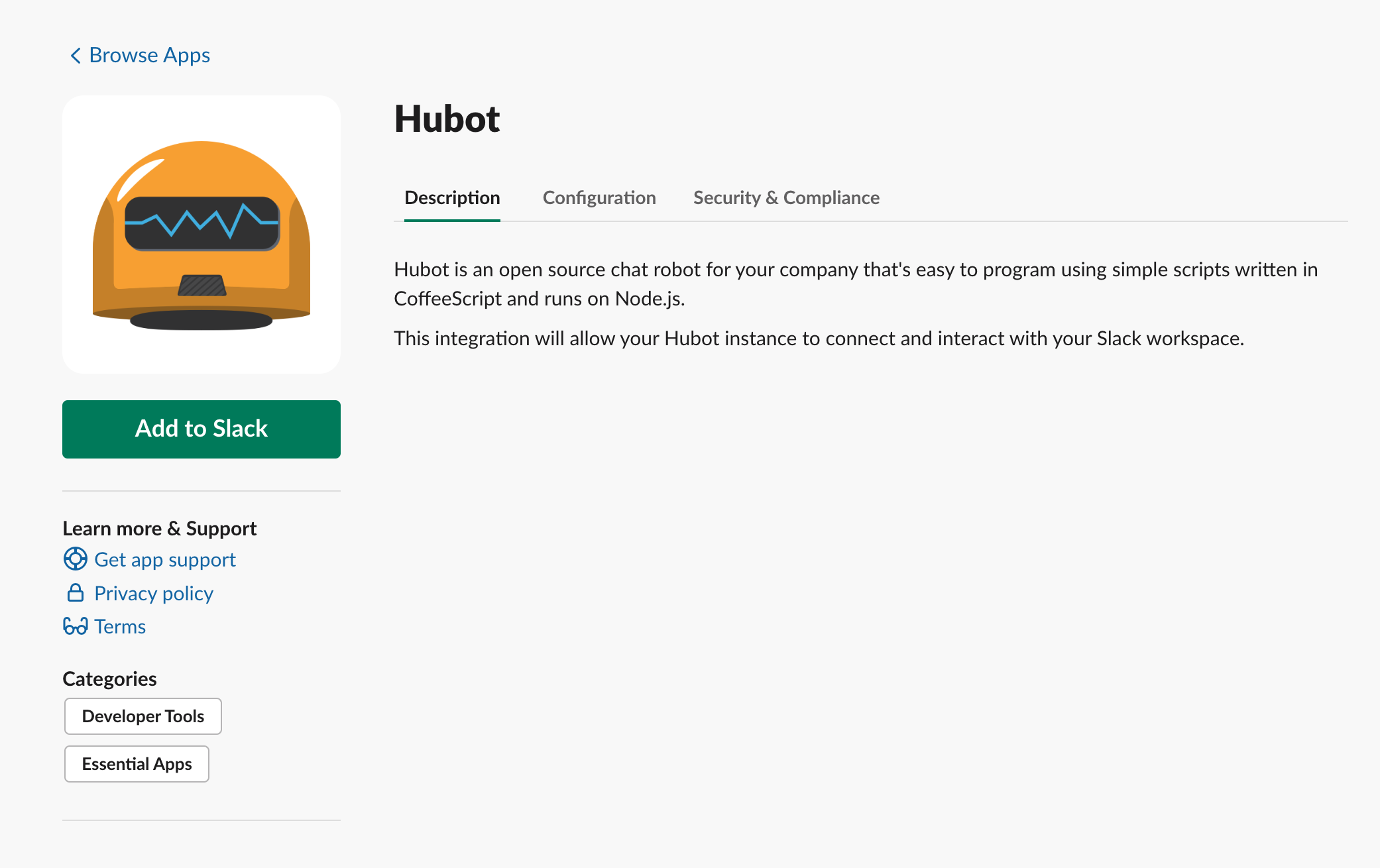
Task: Open the Get app support link
Action: (x=165, y=560)
